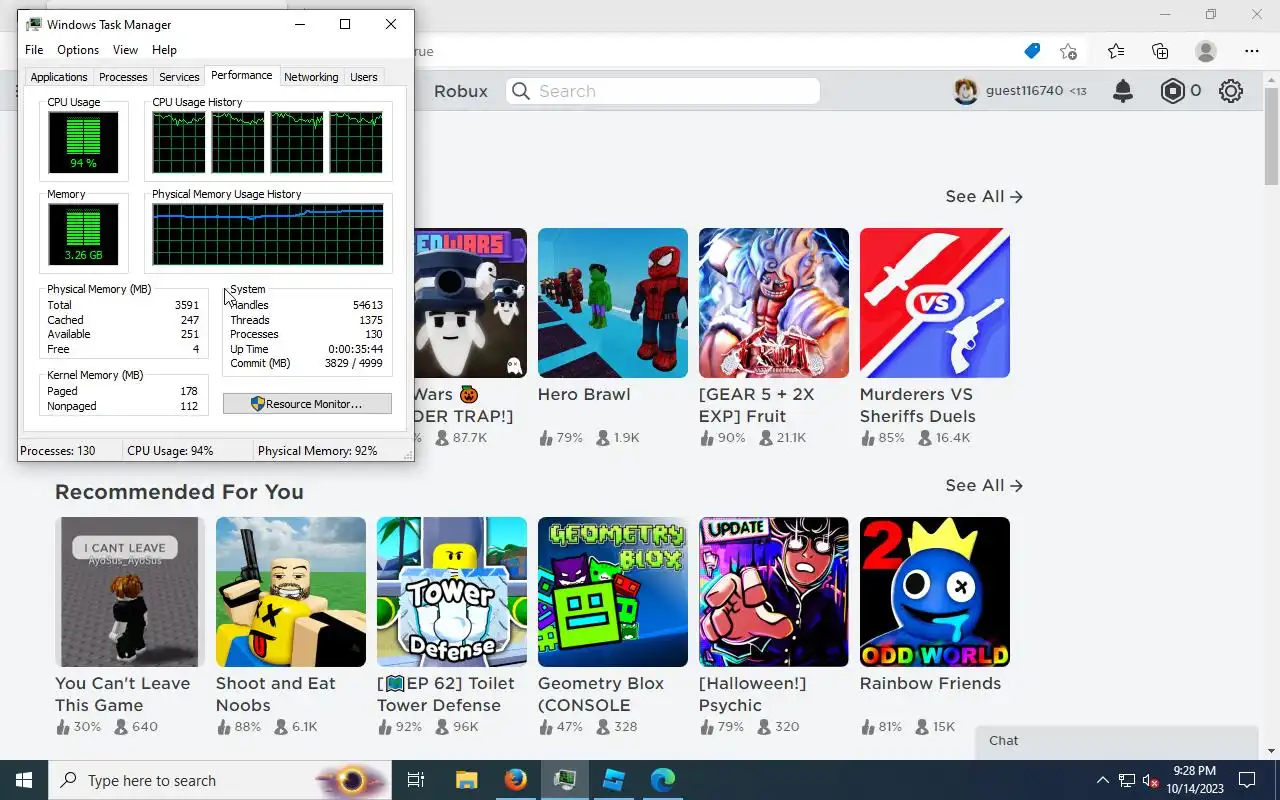Click the Robux link in the Roblox header
The image size is (1280, 800).
coord(461,91)
